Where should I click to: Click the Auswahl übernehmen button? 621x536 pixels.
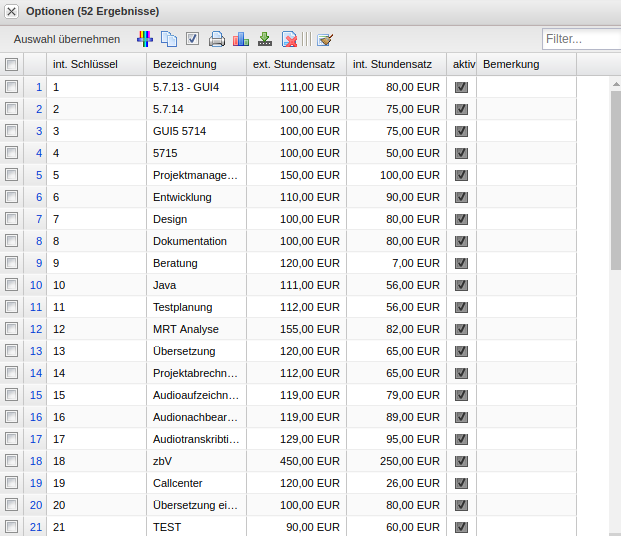67,40
